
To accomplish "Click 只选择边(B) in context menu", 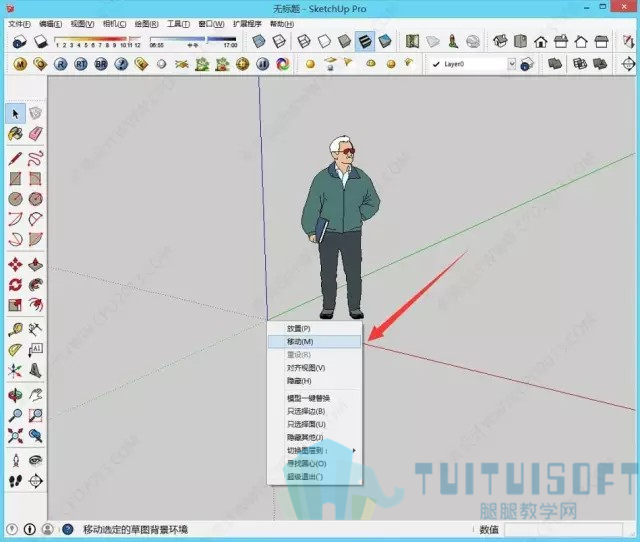I will [x=315, y=411].
